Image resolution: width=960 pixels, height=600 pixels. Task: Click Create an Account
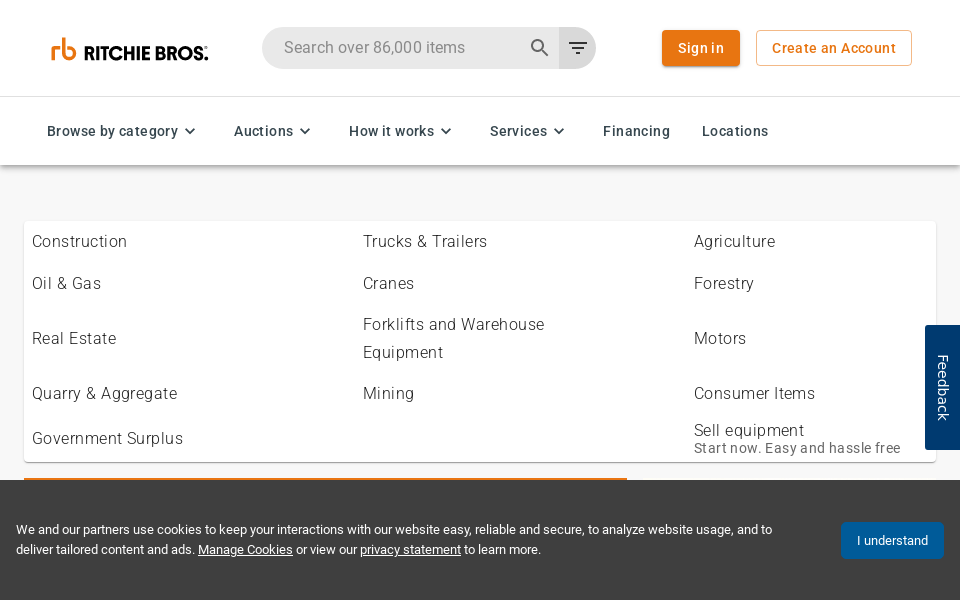pyautogui.click(x=833, y=47)
